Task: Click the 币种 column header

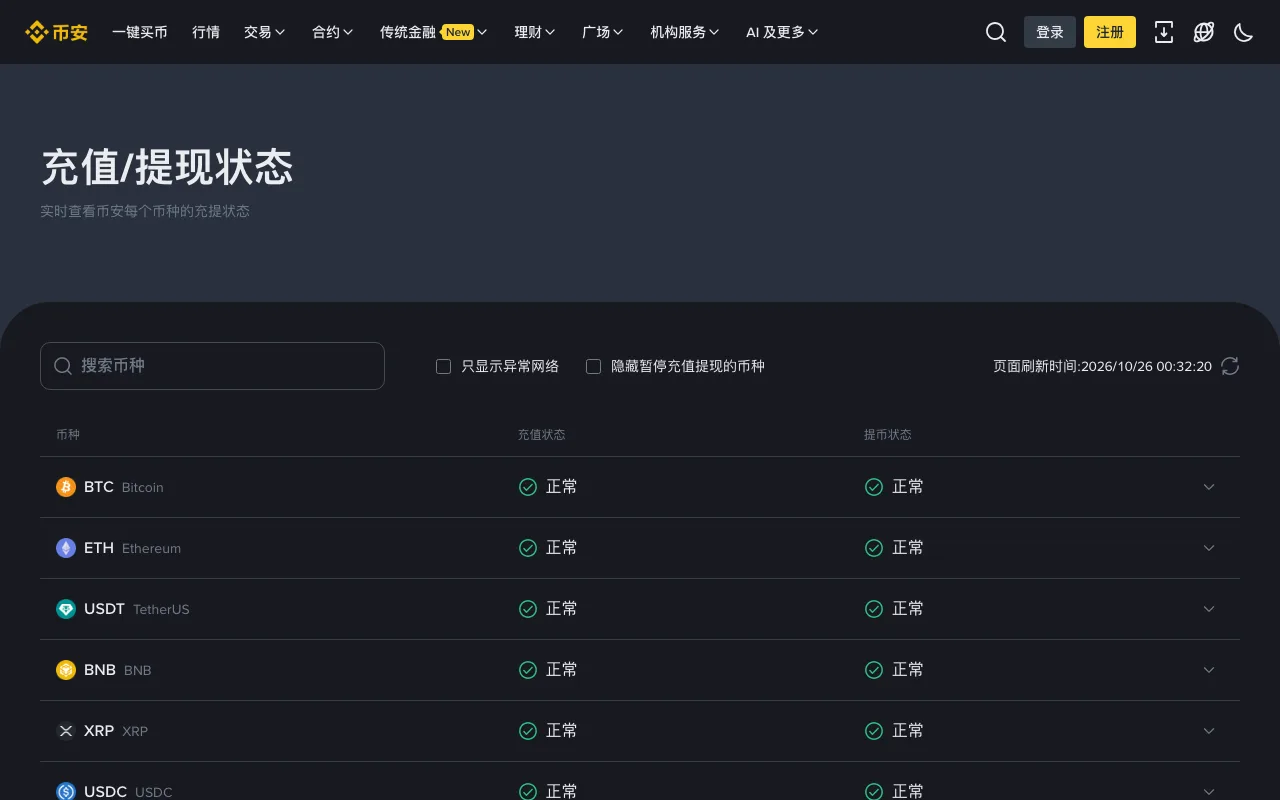Action: coord(68,435)
